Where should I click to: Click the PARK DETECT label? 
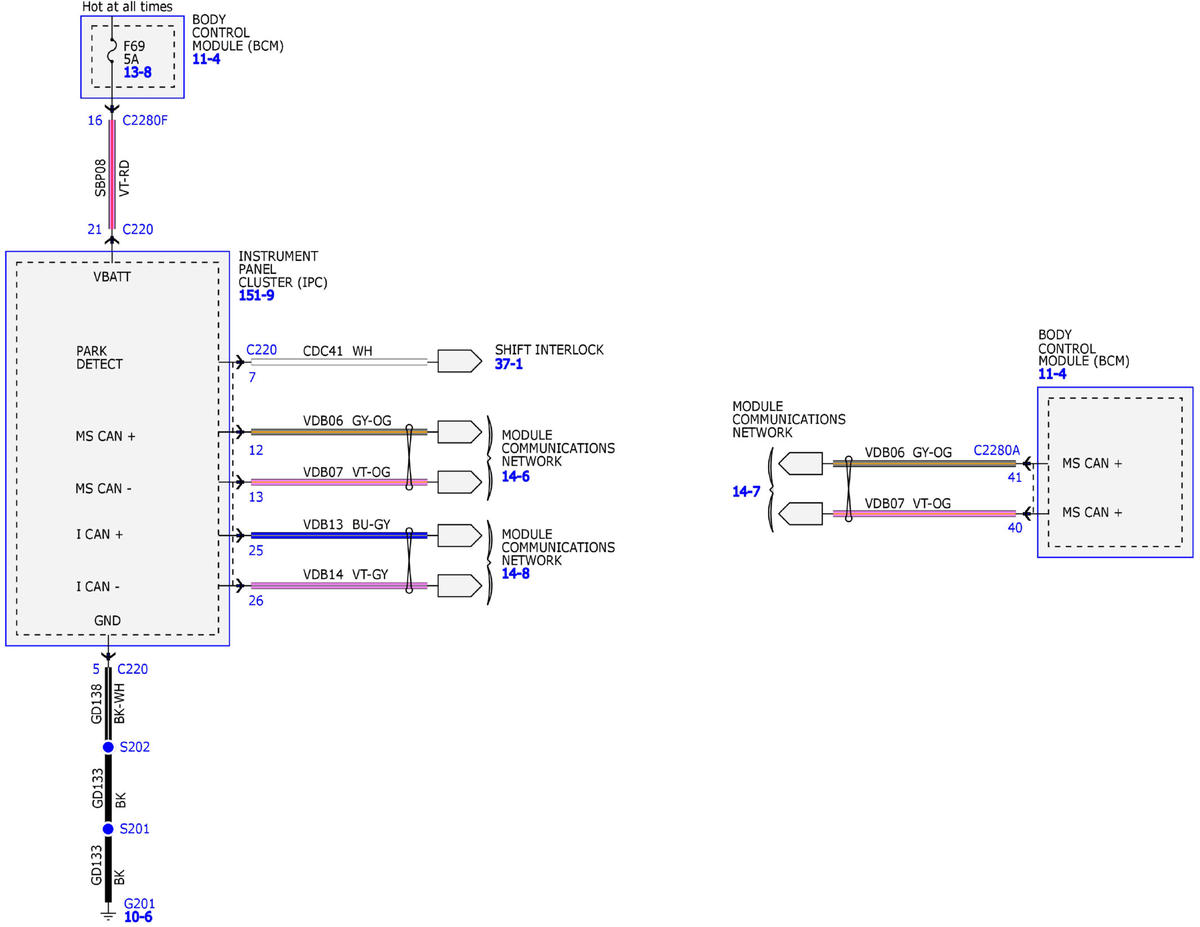[100, 357]
